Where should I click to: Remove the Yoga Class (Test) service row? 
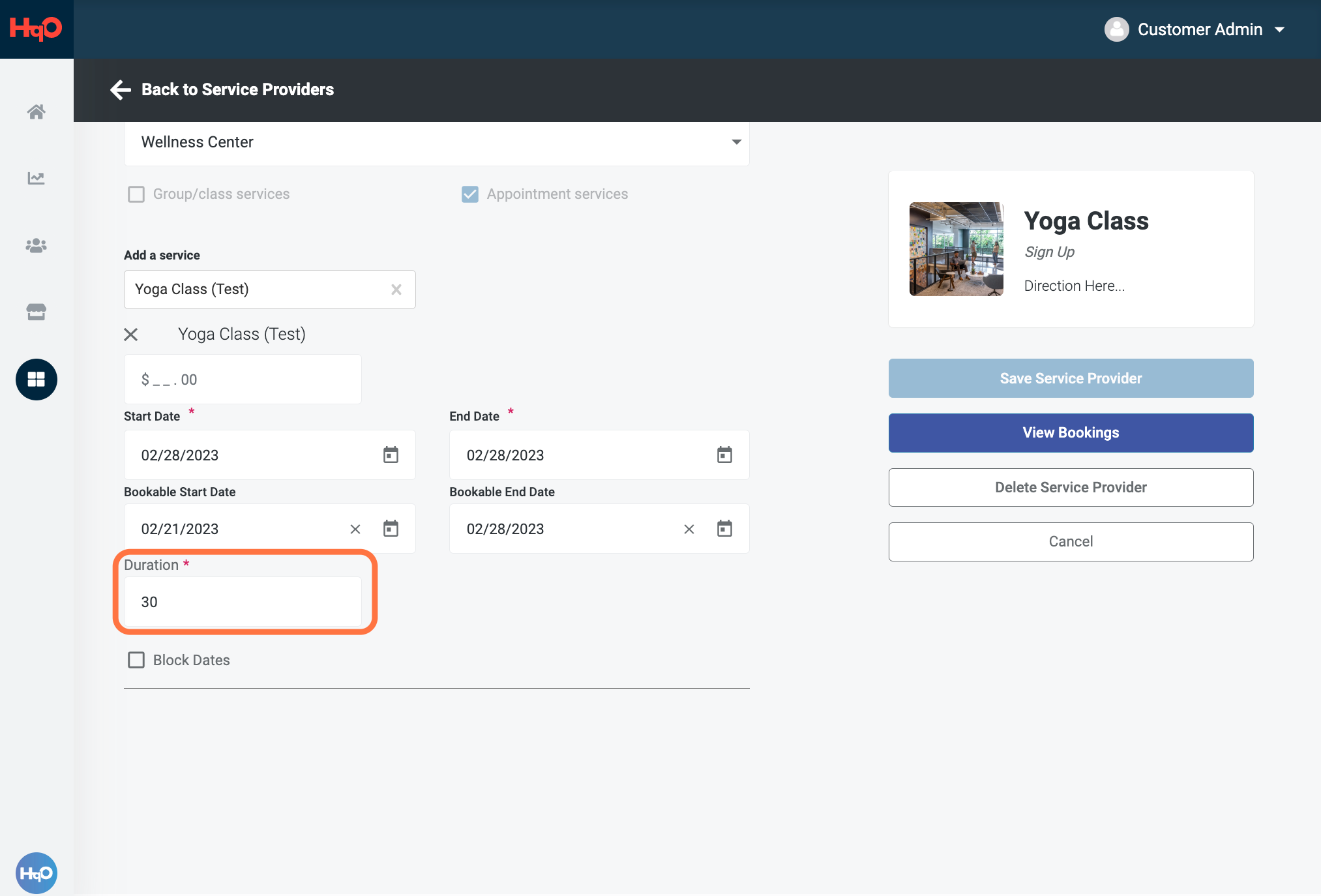131,335
